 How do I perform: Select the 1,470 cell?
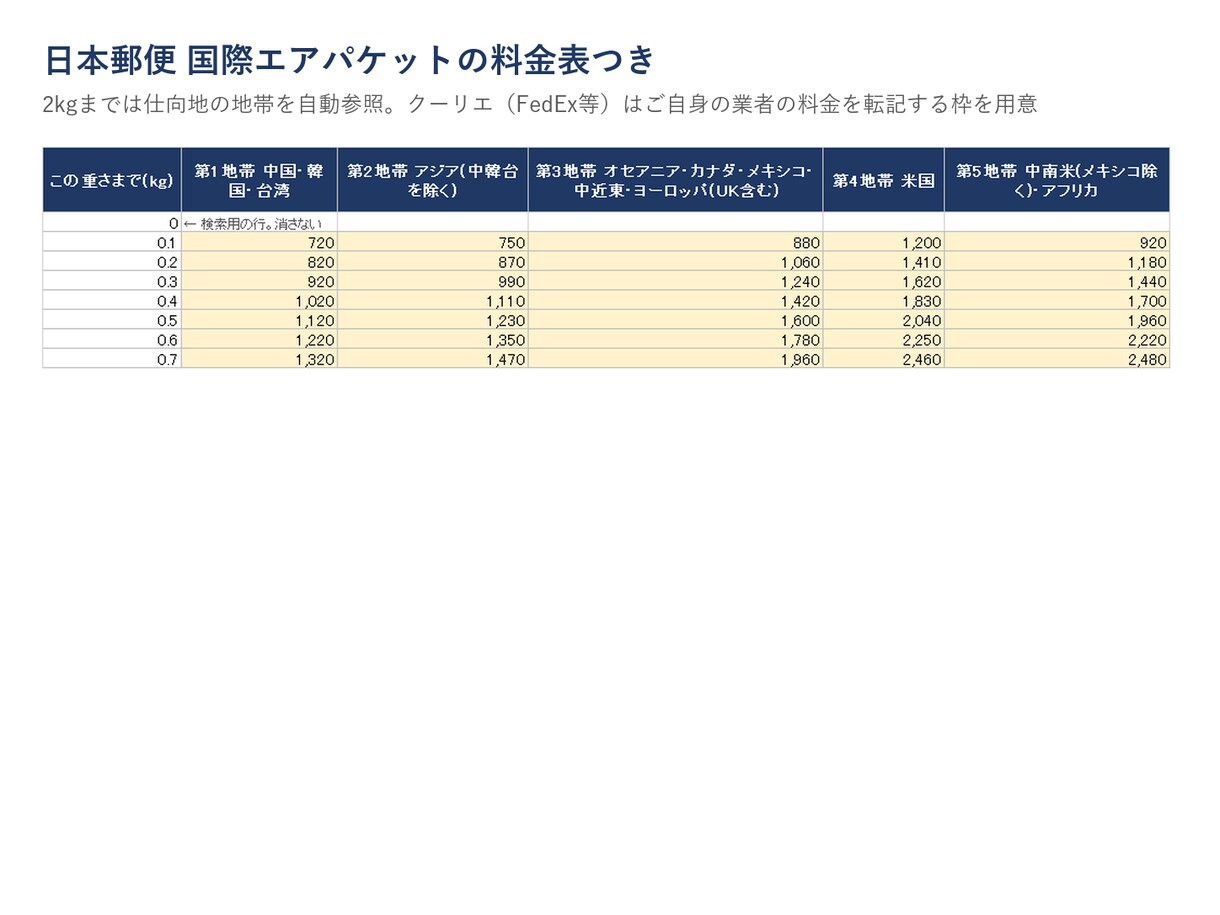[433, 359]
